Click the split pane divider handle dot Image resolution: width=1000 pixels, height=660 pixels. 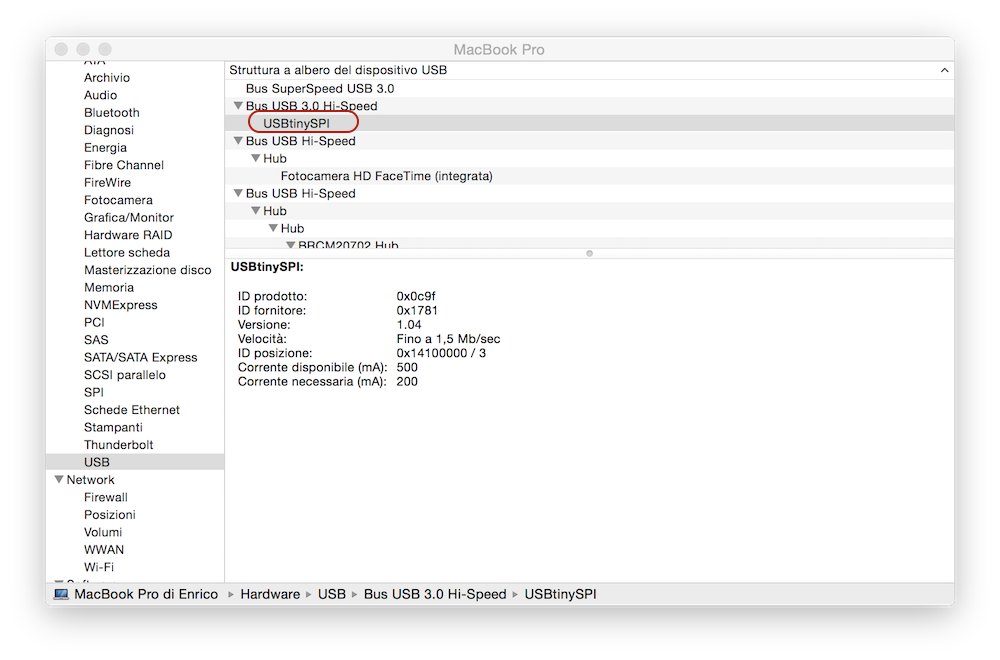point(589,254)
